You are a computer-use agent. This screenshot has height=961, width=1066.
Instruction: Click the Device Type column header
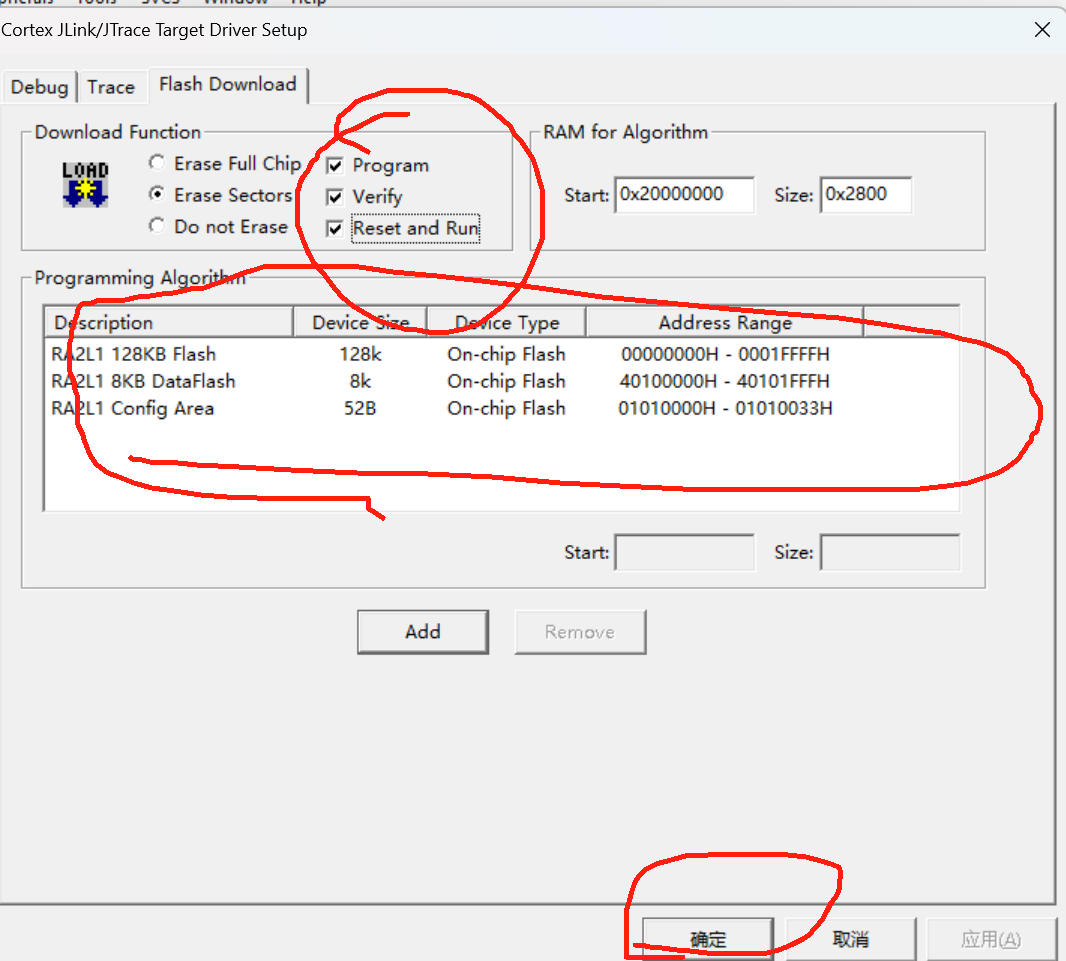[506, 322]
